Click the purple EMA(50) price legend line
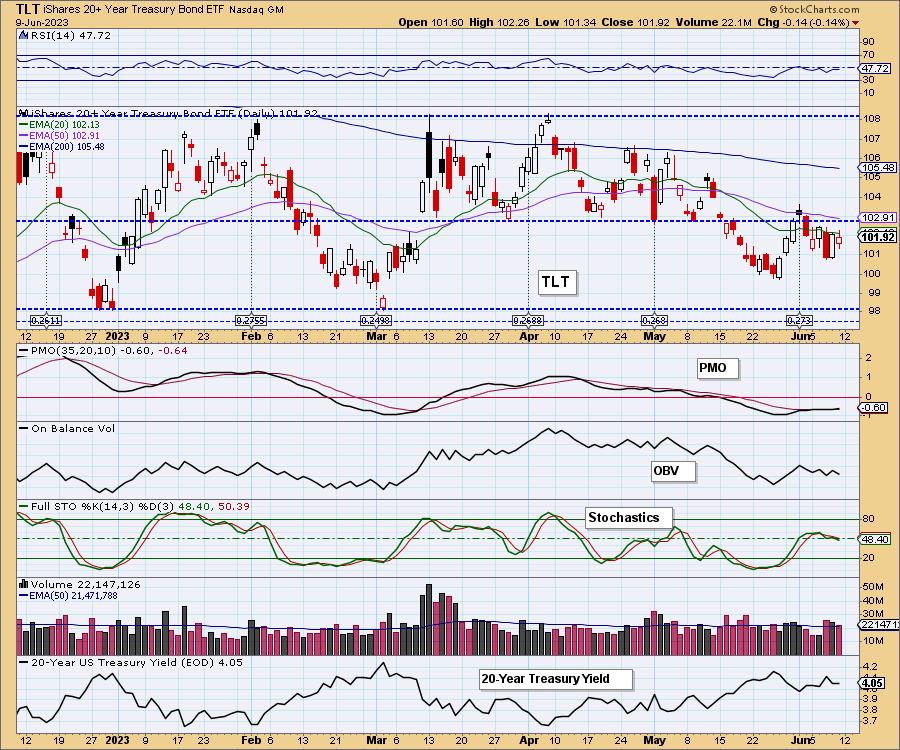The height and width of the screenshot is (750, 900). [x=24, y=135]
